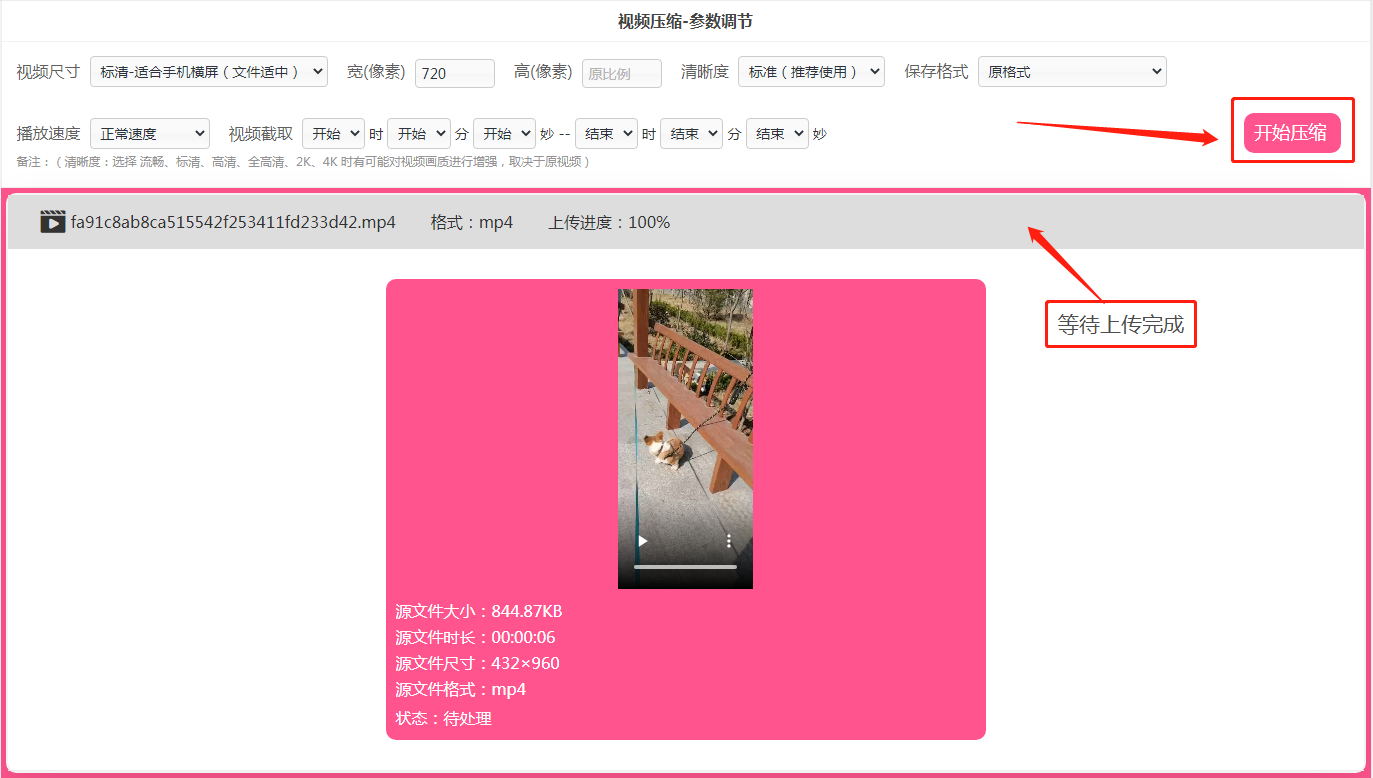Click the filename fa91c8ab8ca515542f253411fd233d42.mp4
1373x778 pixels.
tap(233, 222)
